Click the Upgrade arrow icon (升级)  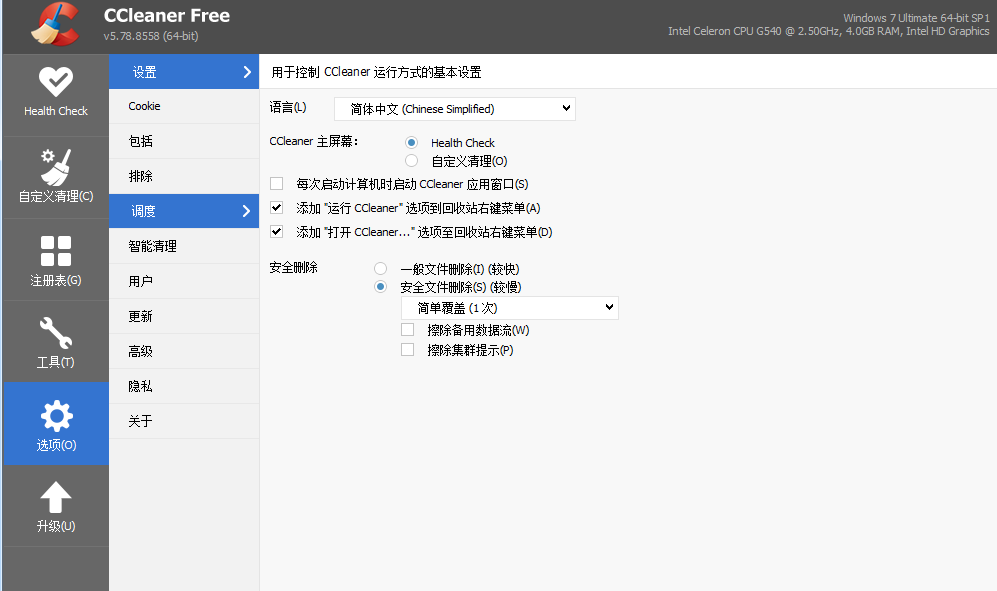(55, 497)
